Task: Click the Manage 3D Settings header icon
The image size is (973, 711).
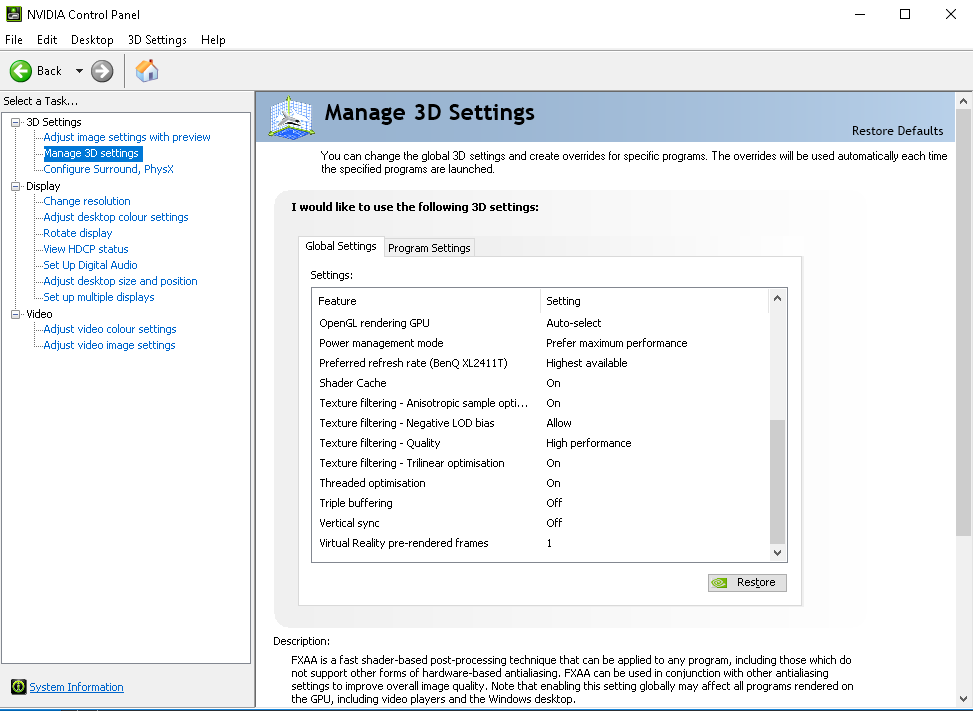Action: pyautogui.click(x=291, y=116)
